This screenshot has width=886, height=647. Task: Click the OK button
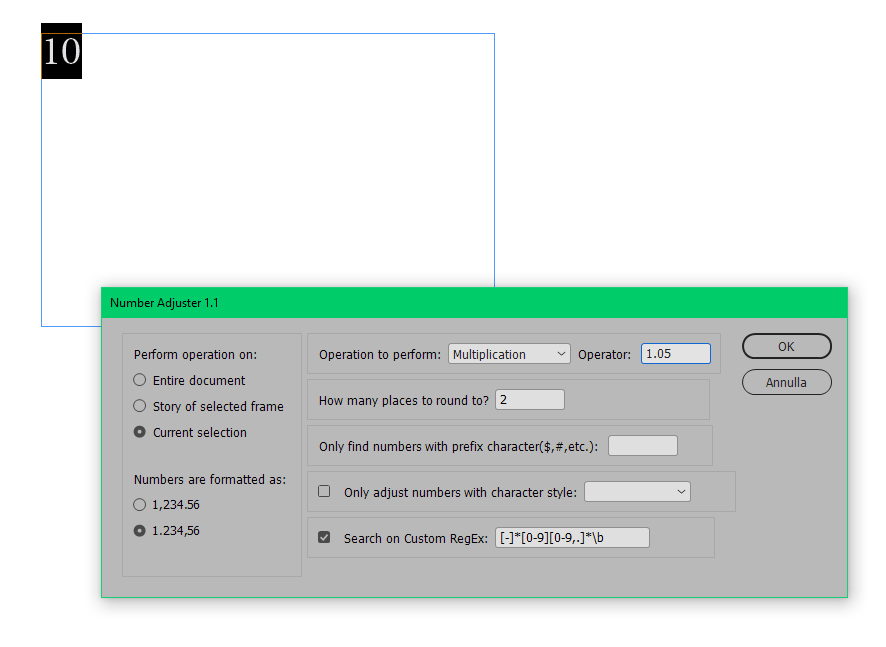(786, 346)
